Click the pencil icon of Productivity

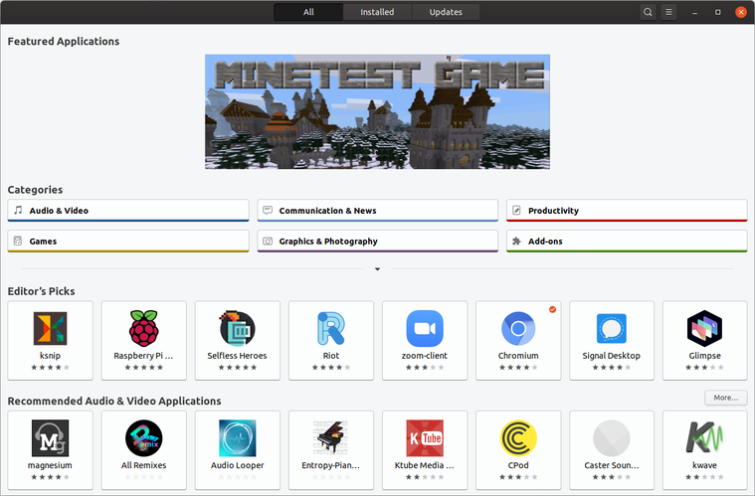[x=516, y=210]
